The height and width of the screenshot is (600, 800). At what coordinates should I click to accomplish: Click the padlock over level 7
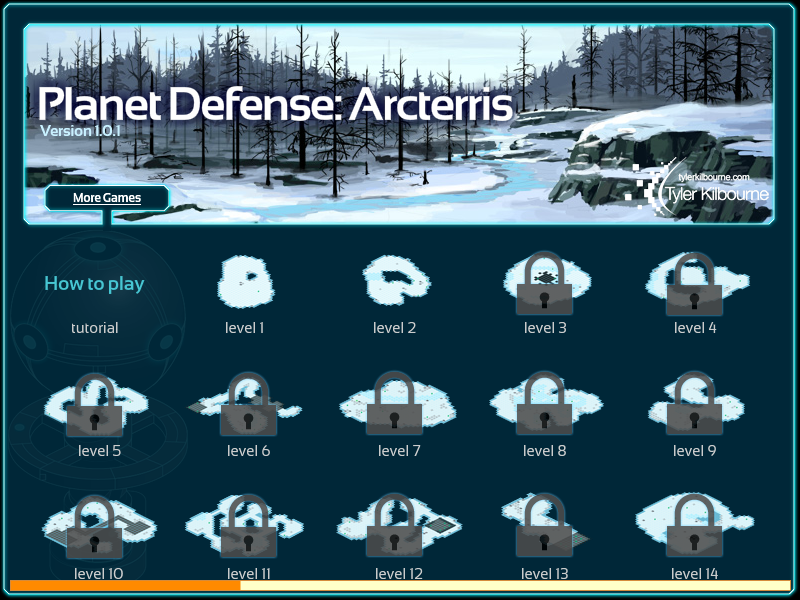pyautogui.click(x=394, y=404)
